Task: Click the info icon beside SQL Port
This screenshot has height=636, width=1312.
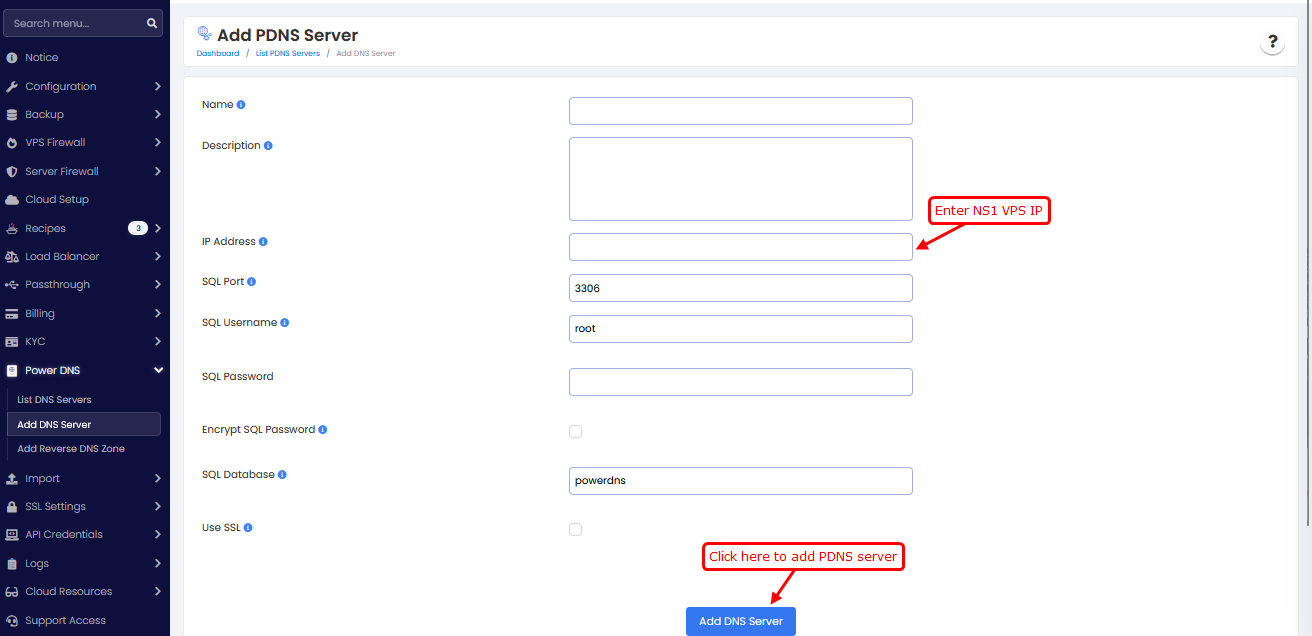Action: (251, 282)
